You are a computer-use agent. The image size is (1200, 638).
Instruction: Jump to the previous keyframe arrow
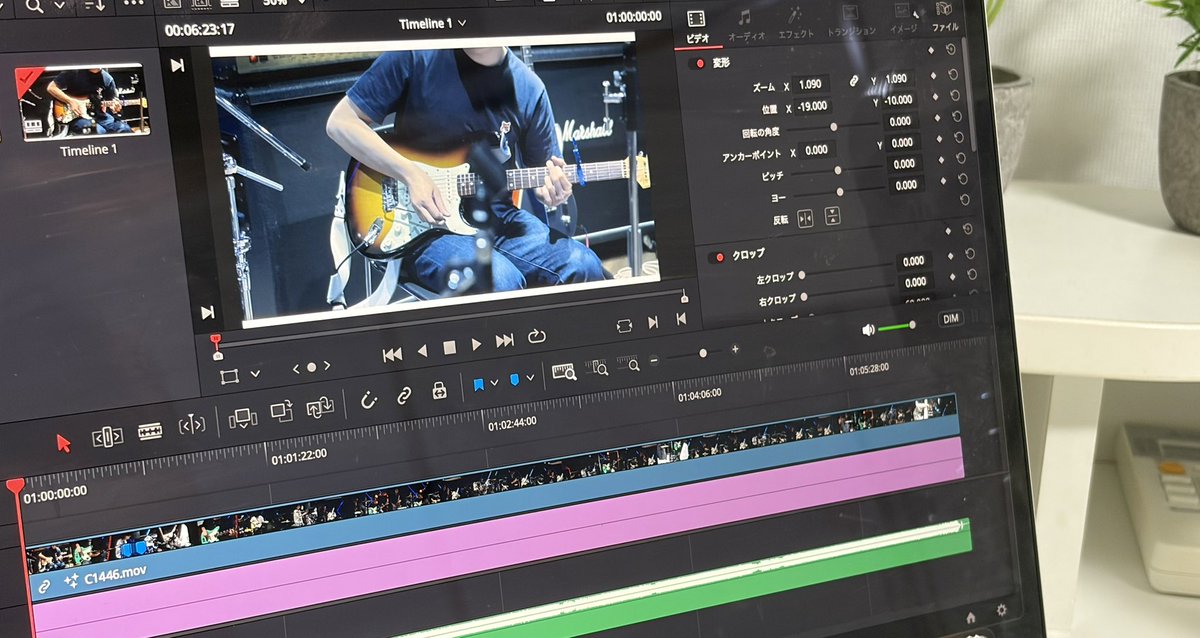295,368
